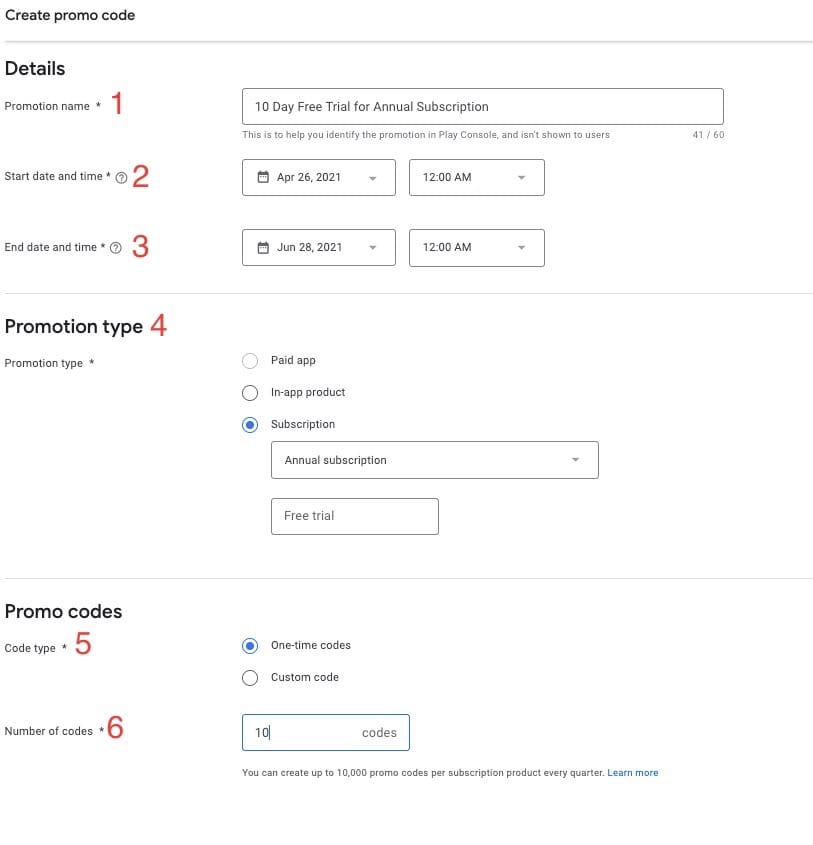Enable the One-time codes option
813x845 pixels.
tap(250, 645)
